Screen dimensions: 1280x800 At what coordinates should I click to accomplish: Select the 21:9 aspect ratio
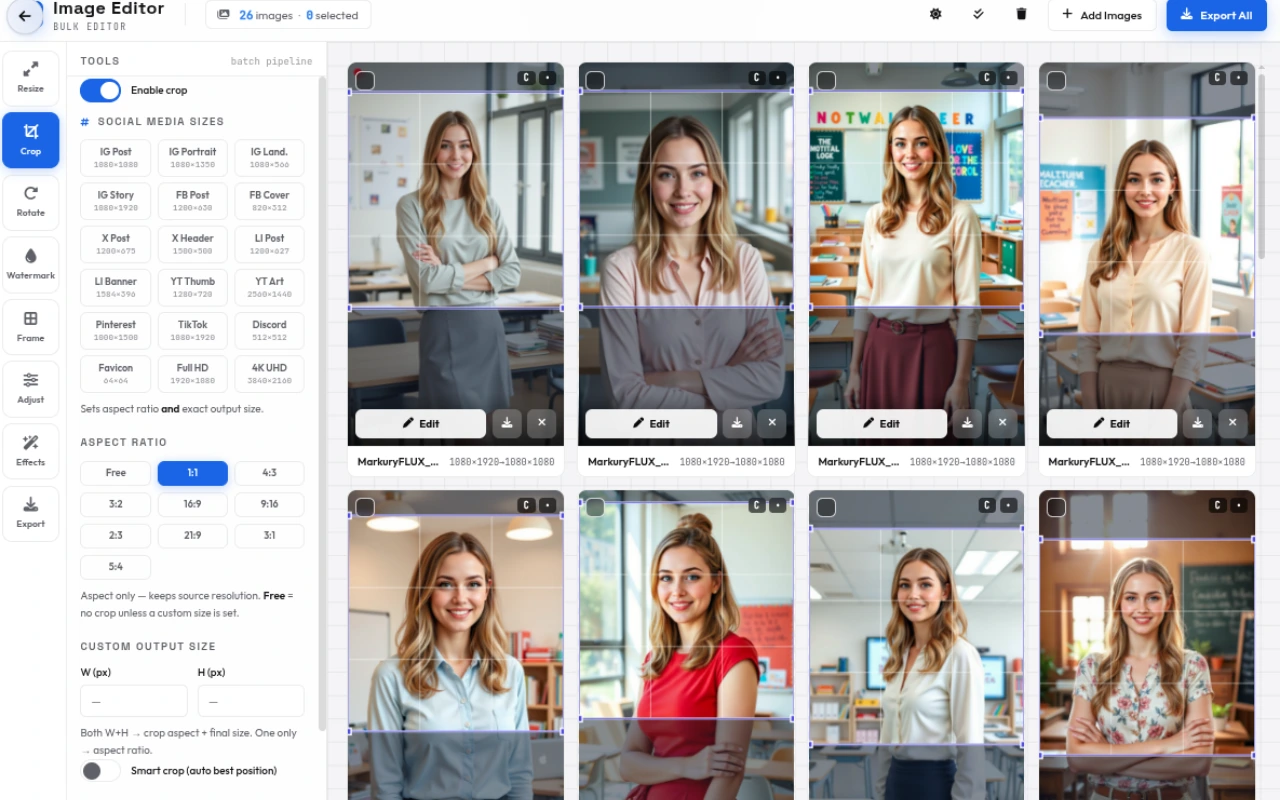coord(192,536)
